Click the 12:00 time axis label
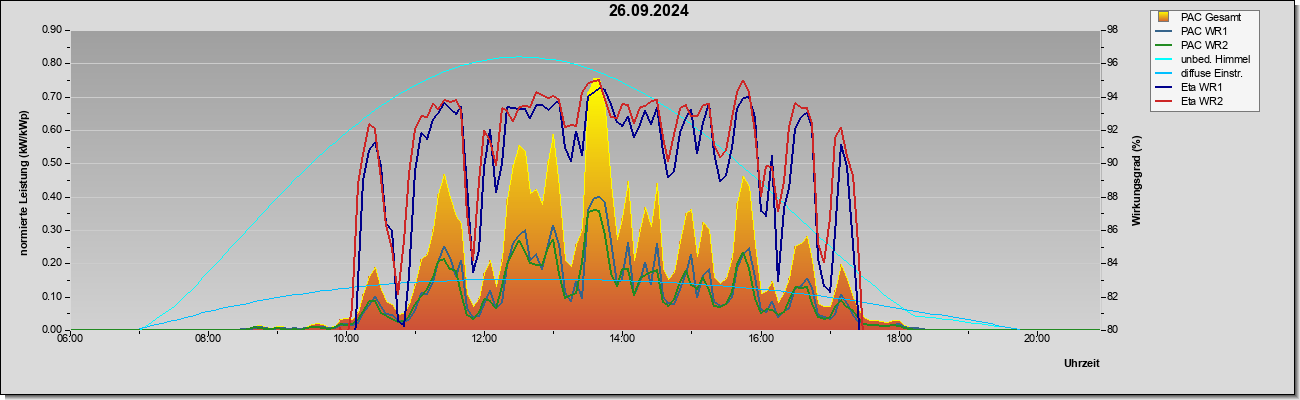This screenshot has height=400, width=1300. click(484, 338)
